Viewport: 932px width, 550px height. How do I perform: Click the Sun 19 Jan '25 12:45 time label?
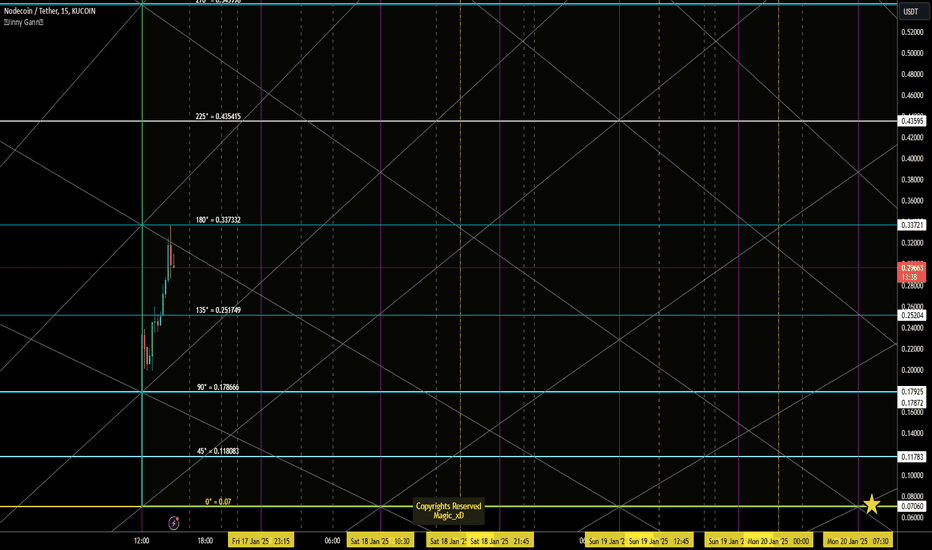tap(659, 540)
